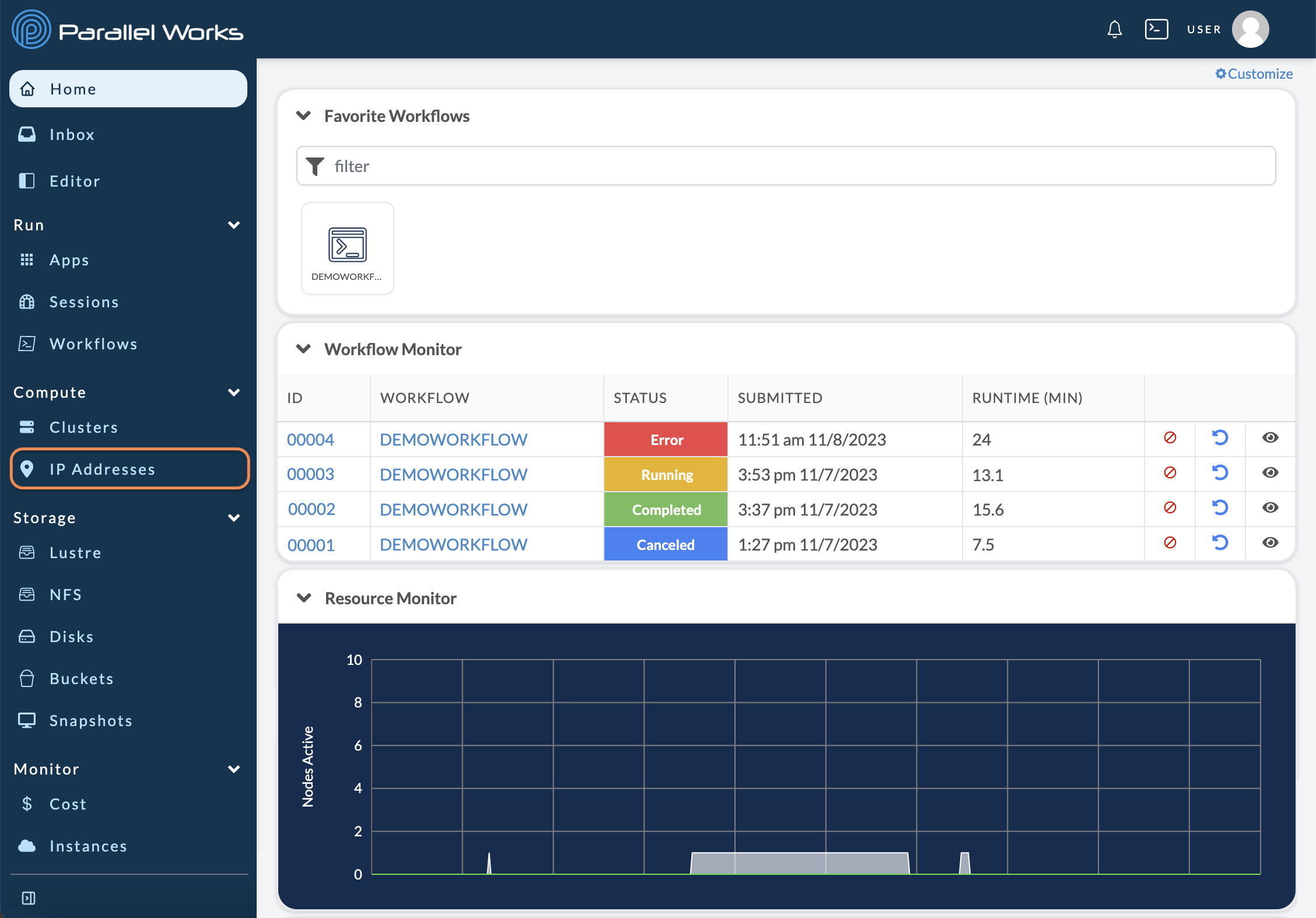
Task: Click the filter input field
Action: point(786,166)
